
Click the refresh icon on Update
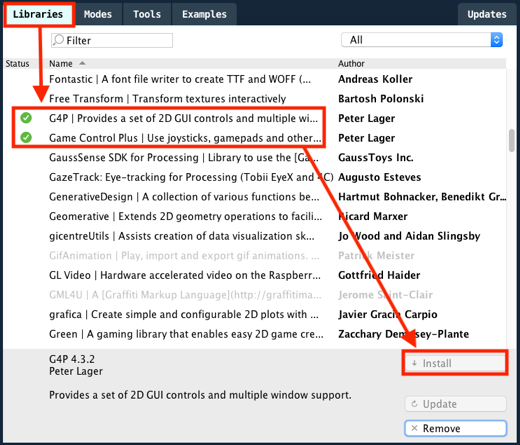tap(414, 404)
